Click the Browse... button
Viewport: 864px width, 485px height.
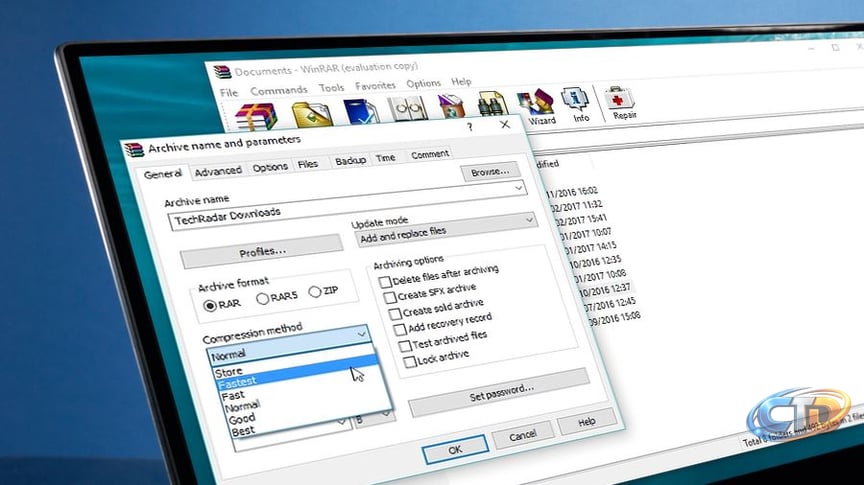click(x=490, y=171)
